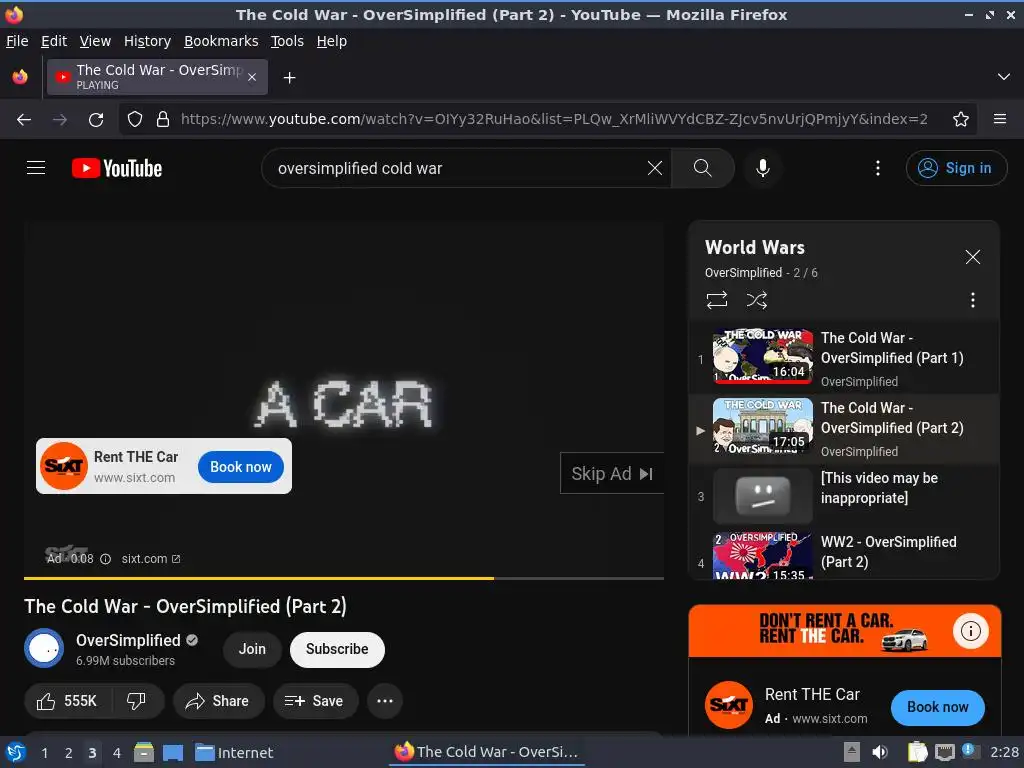This screenshot has width=1024, height=768.
Task: Click Book now in the sidebar Sixt ad
Action: [x=937, y=707]
